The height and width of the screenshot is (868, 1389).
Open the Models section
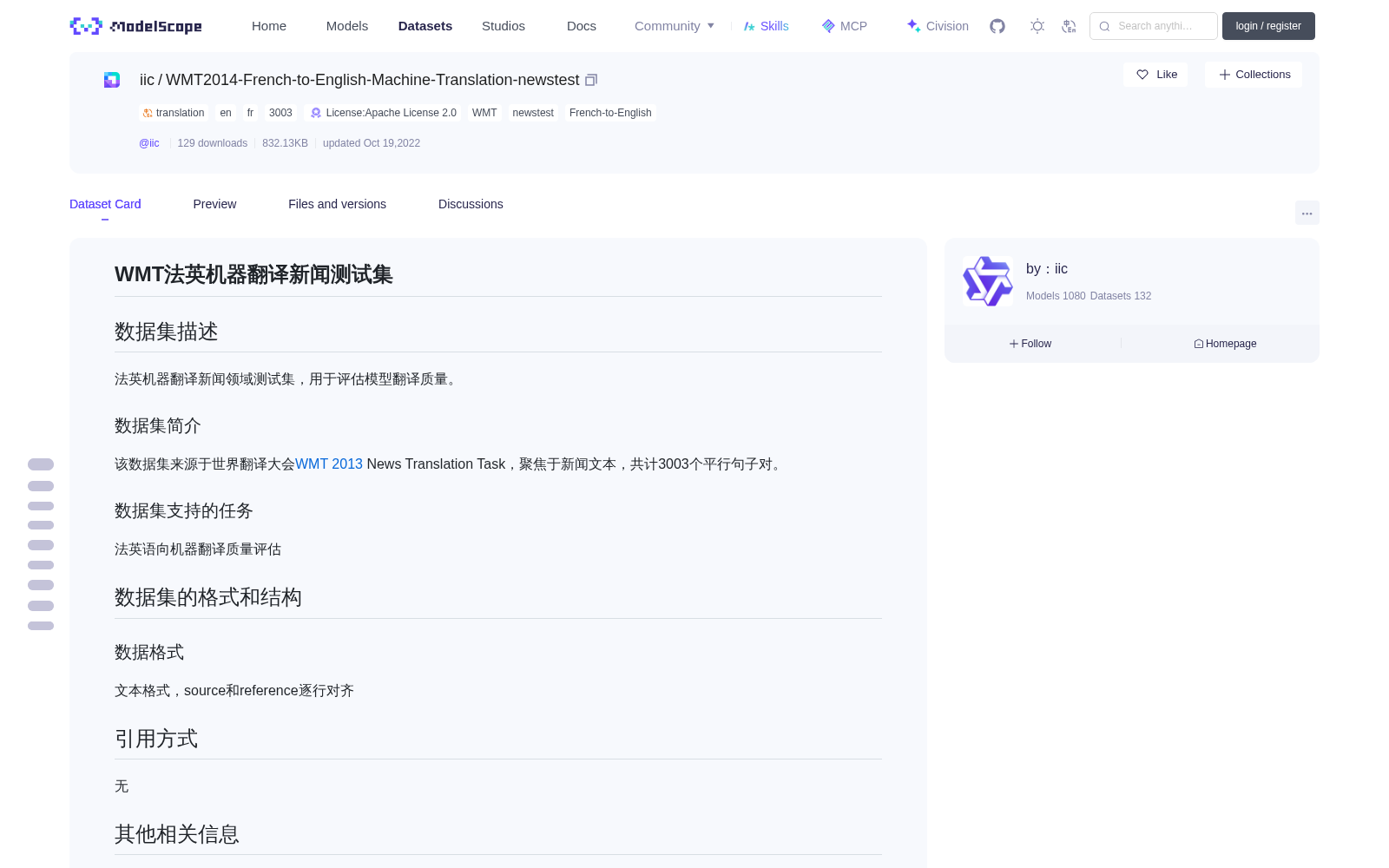(x=347, y=26)
